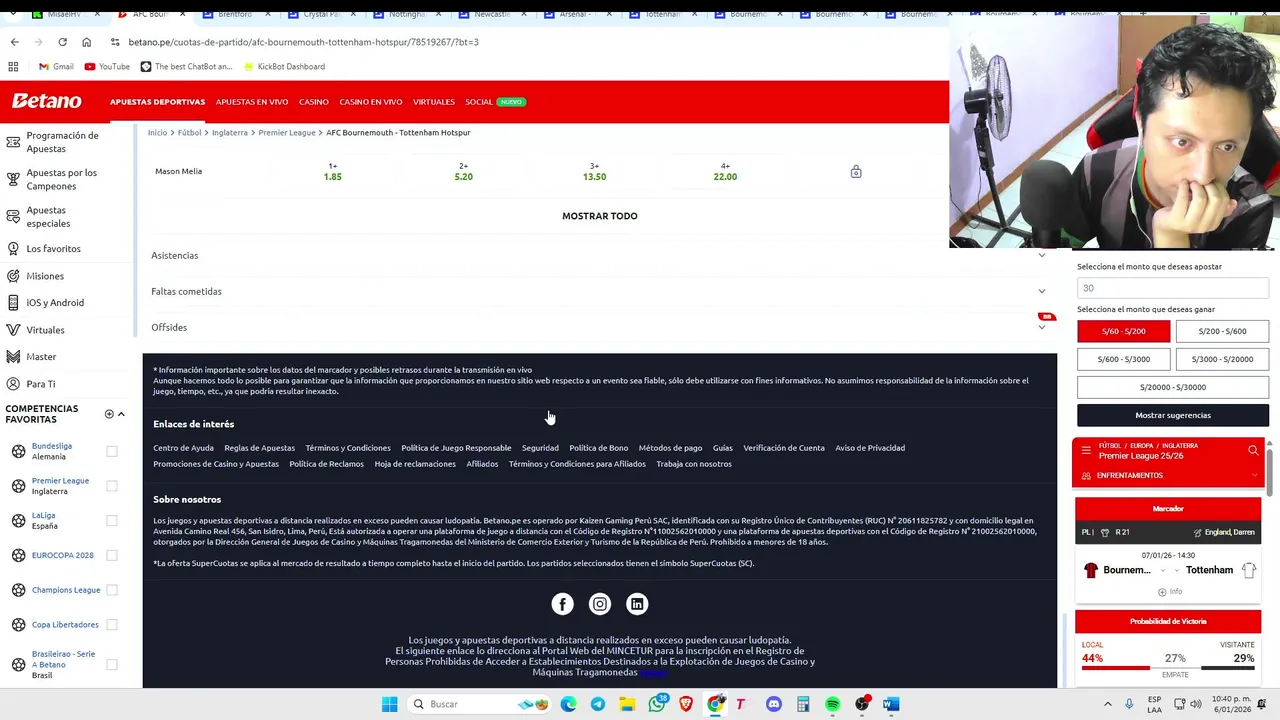Go back with the browser back arrow
Screen dimensions: 1280x720
tap(14, 42)
